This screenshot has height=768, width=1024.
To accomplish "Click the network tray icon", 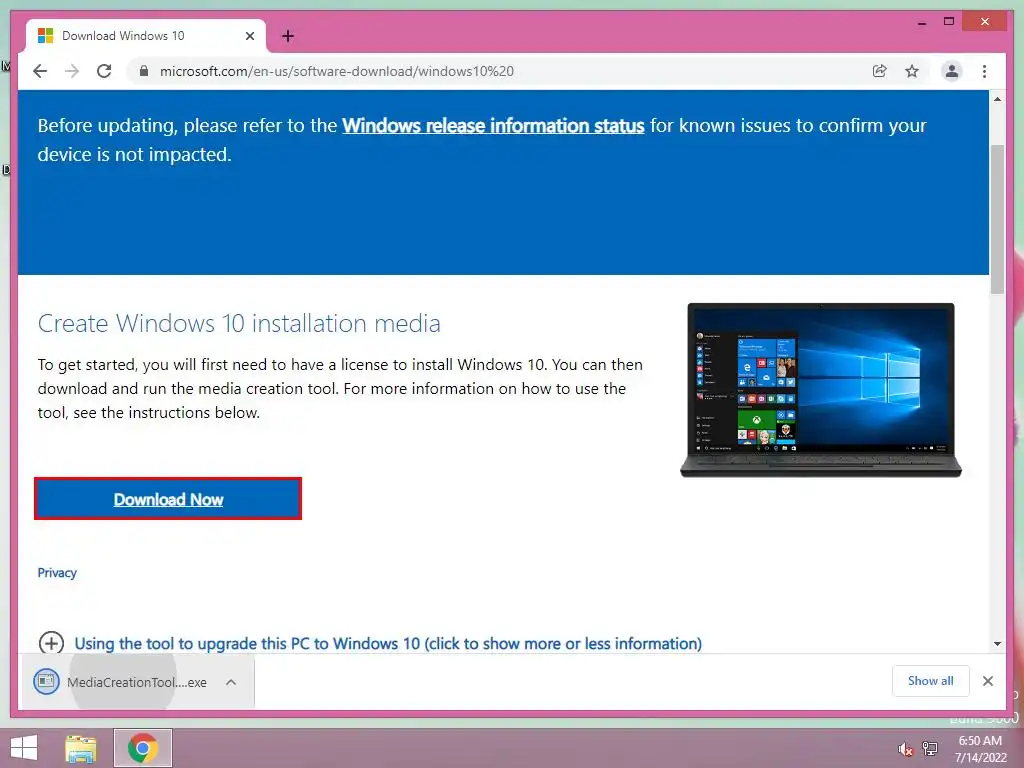I will (930, 748).
